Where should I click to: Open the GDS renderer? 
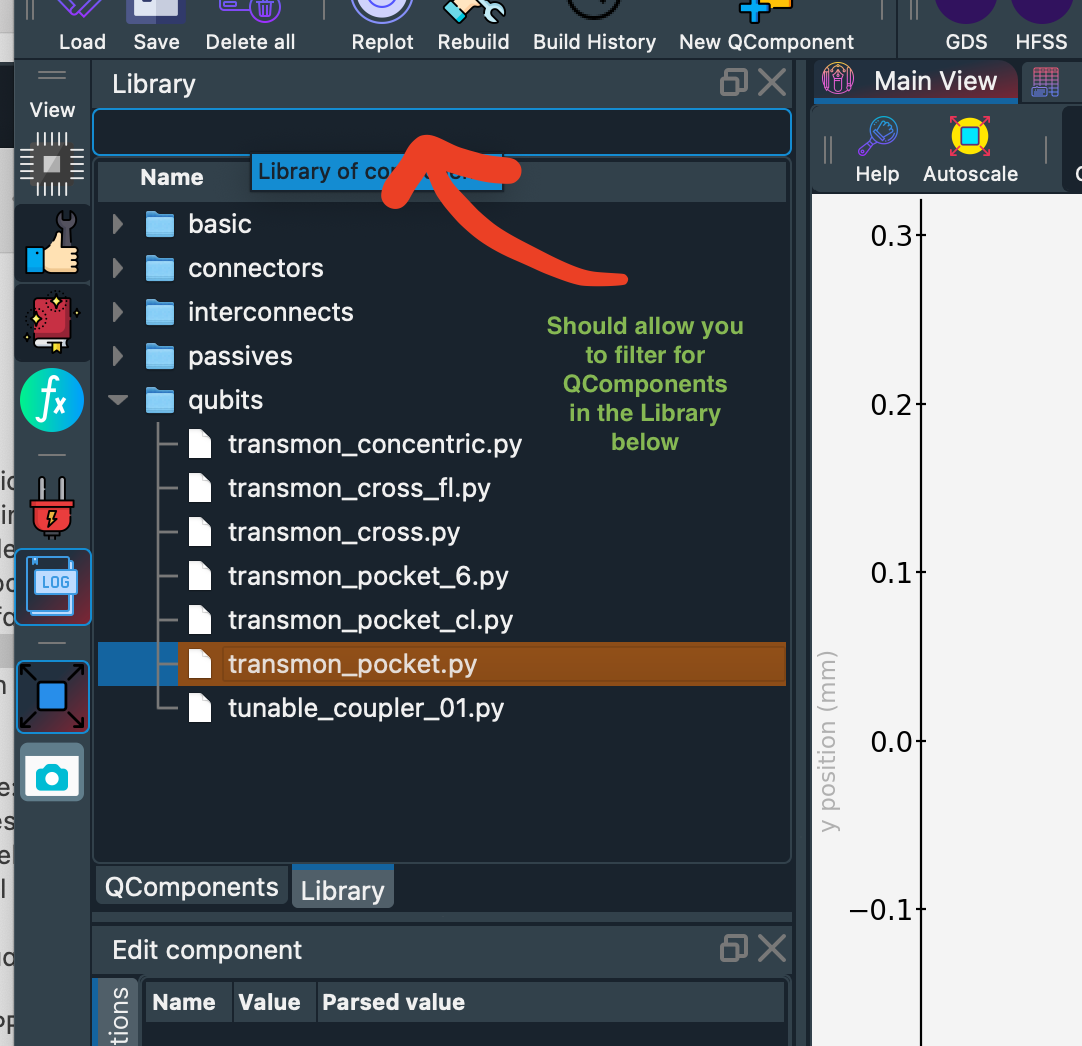966,28
